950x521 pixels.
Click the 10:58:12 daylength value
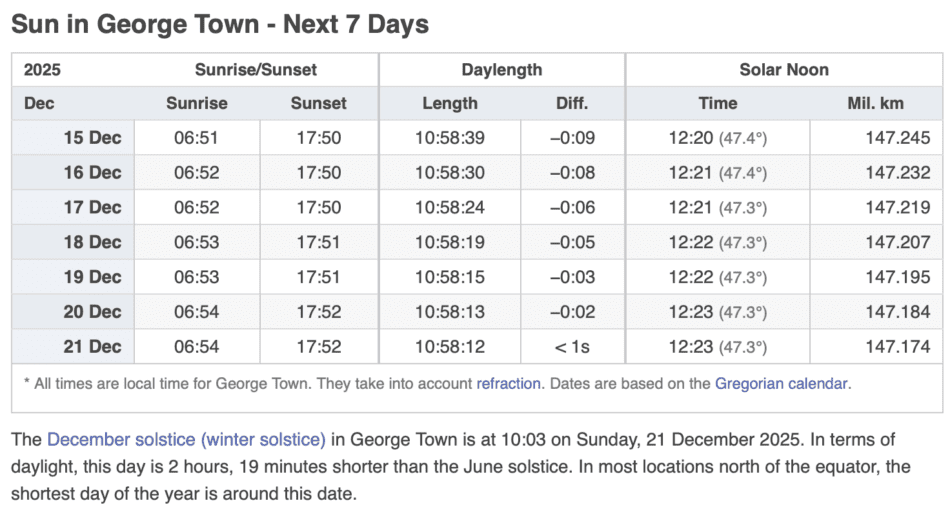tap(450, 347)
